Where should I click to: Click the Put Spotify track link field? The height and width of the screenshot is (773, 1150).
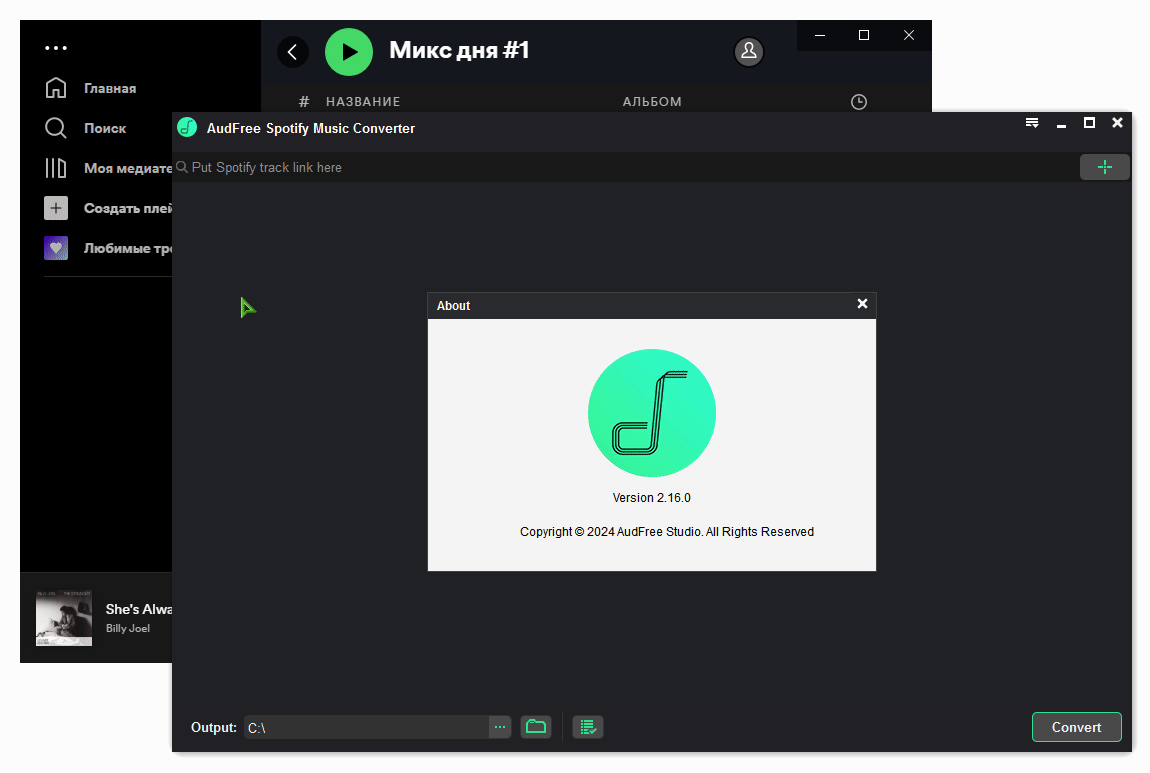pyautogui.click(x=627, y=167)
